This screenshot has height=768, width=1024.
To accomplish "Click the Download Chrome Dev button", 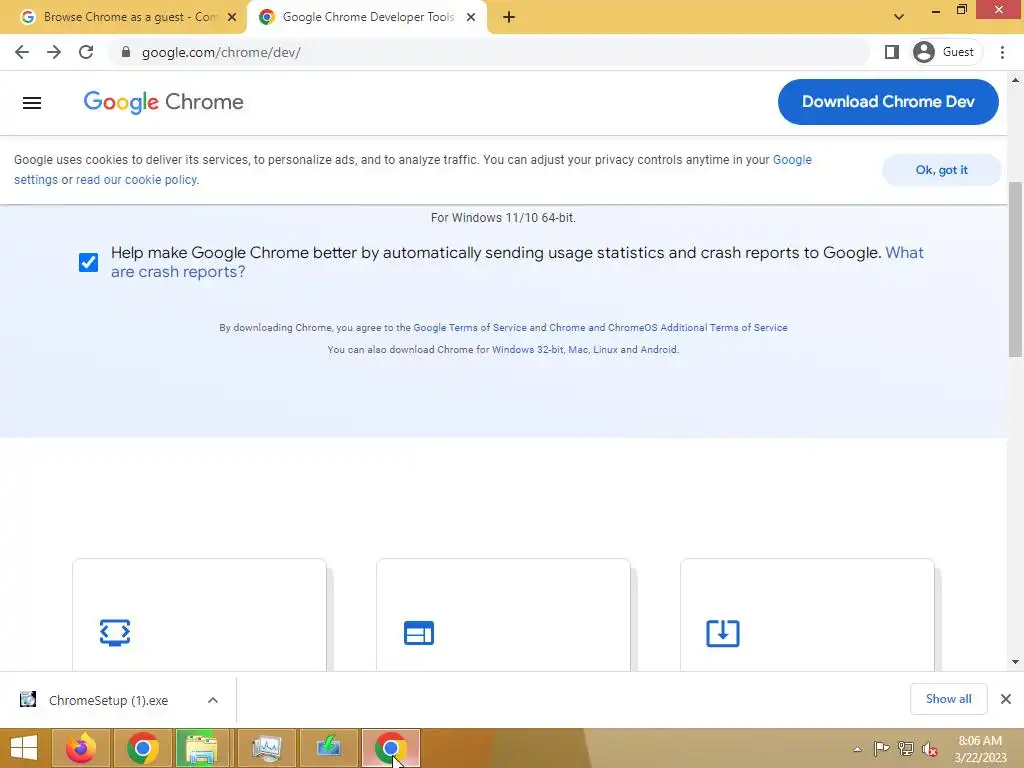I will pos(888,102).
